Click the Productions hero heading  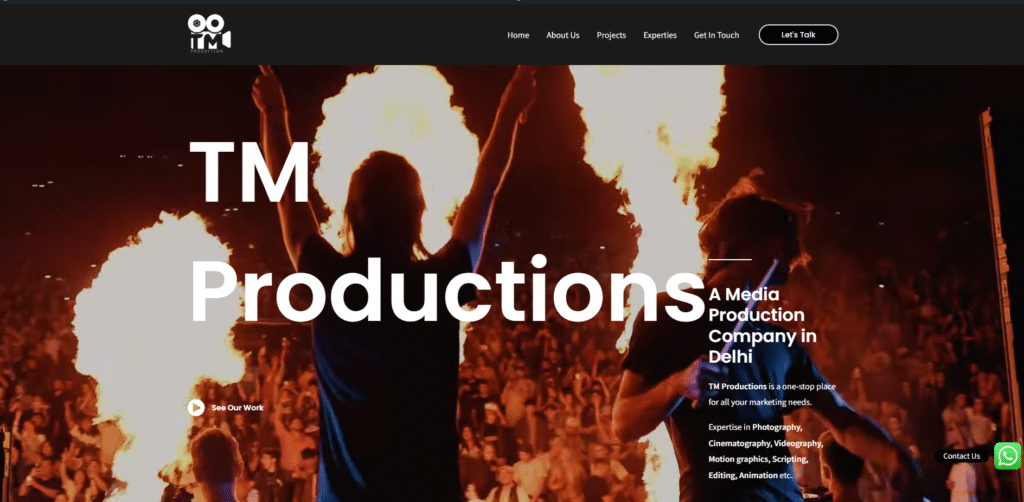pyautogui.click(x=448, y=290)
